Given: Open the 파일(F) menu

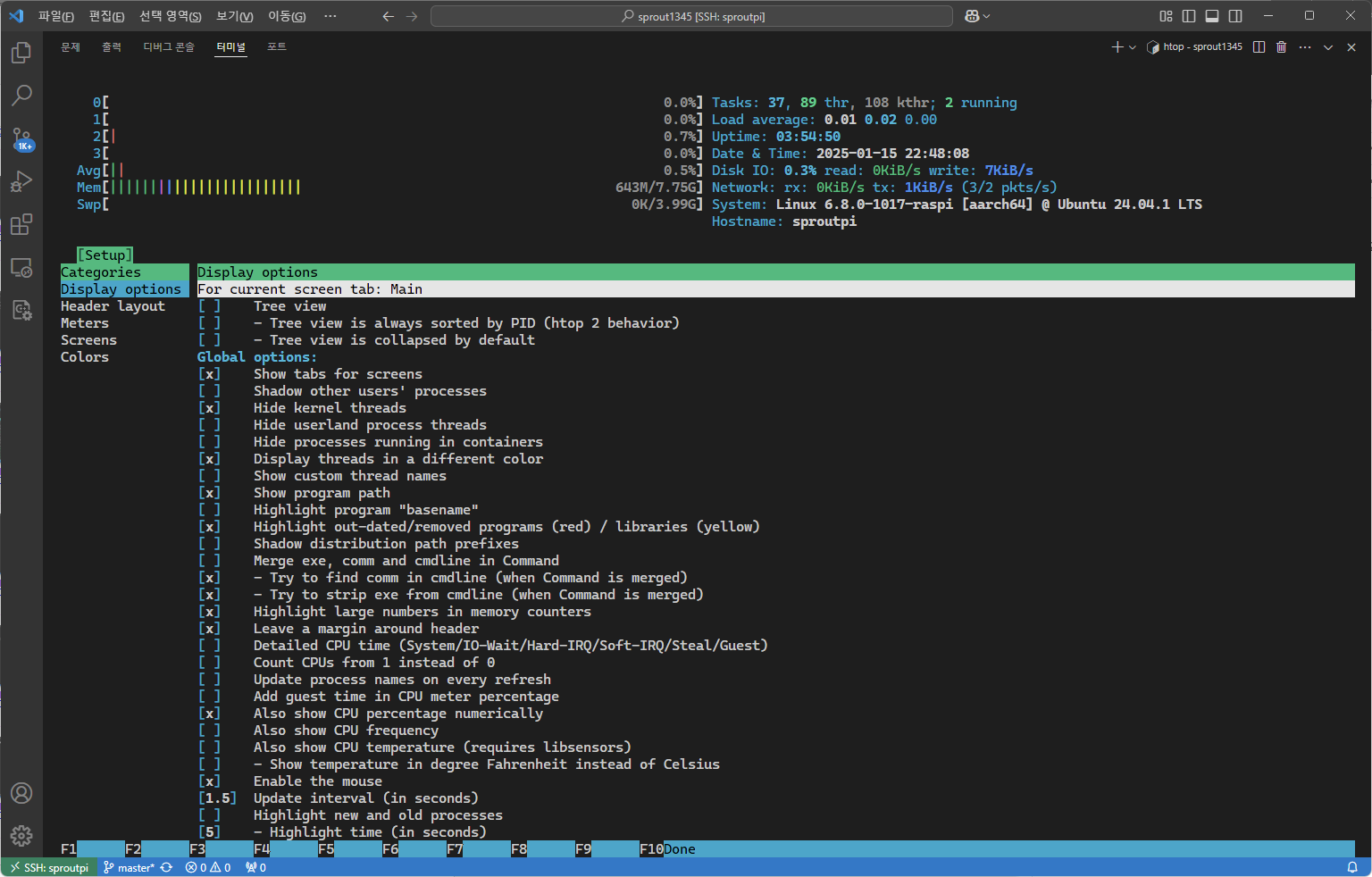Looking at the screenshot, I should pos(55,16).
